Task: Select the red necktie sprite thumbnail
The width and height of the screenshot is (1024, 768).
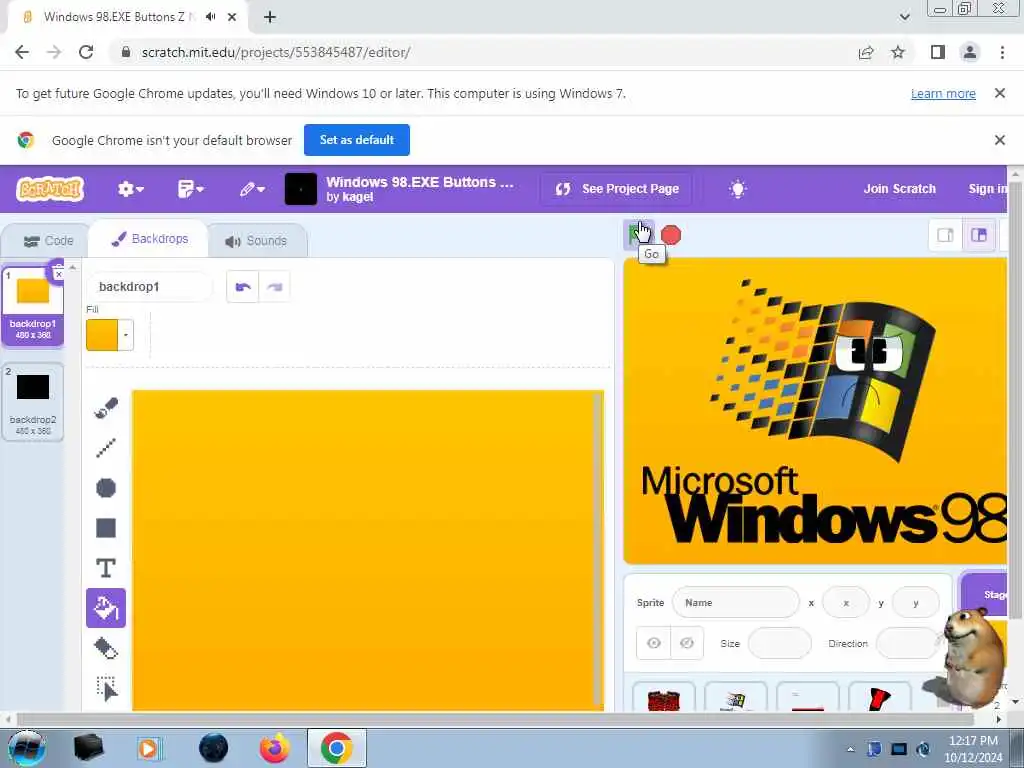Action: [880, 697]
